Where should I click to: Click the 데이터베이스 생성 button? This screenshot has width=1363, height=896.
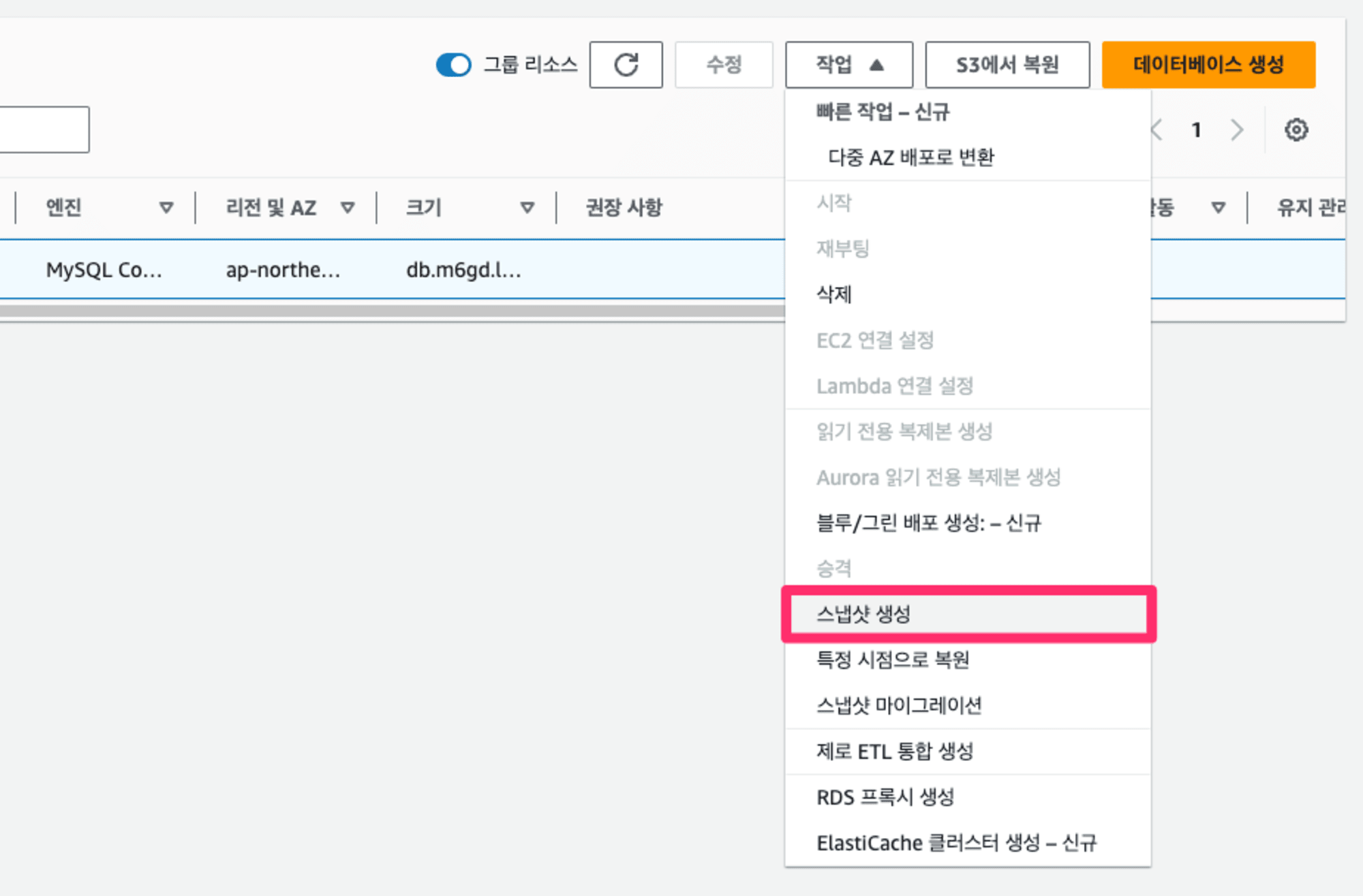[x=1208, y=65]
